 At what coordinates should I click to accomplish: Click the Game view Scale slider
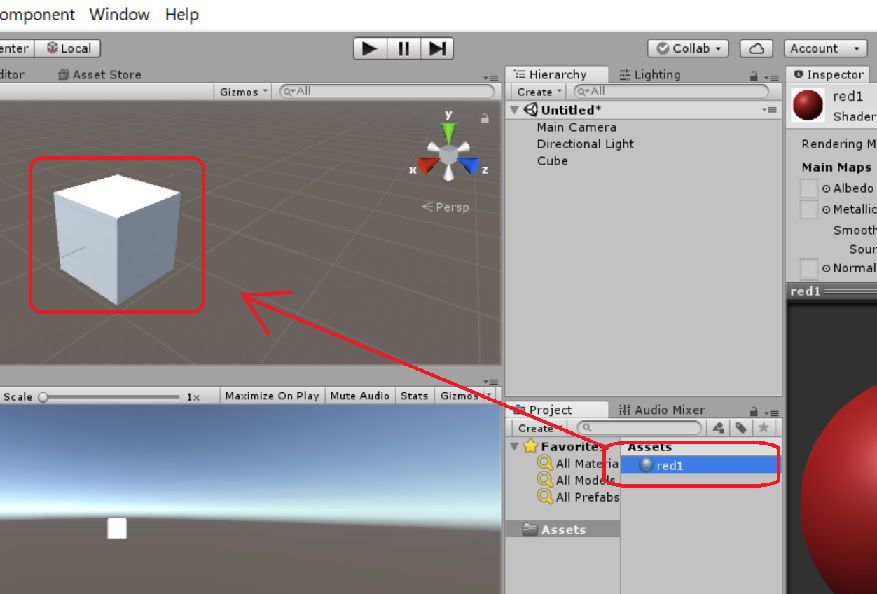click(x=110, y=397)
